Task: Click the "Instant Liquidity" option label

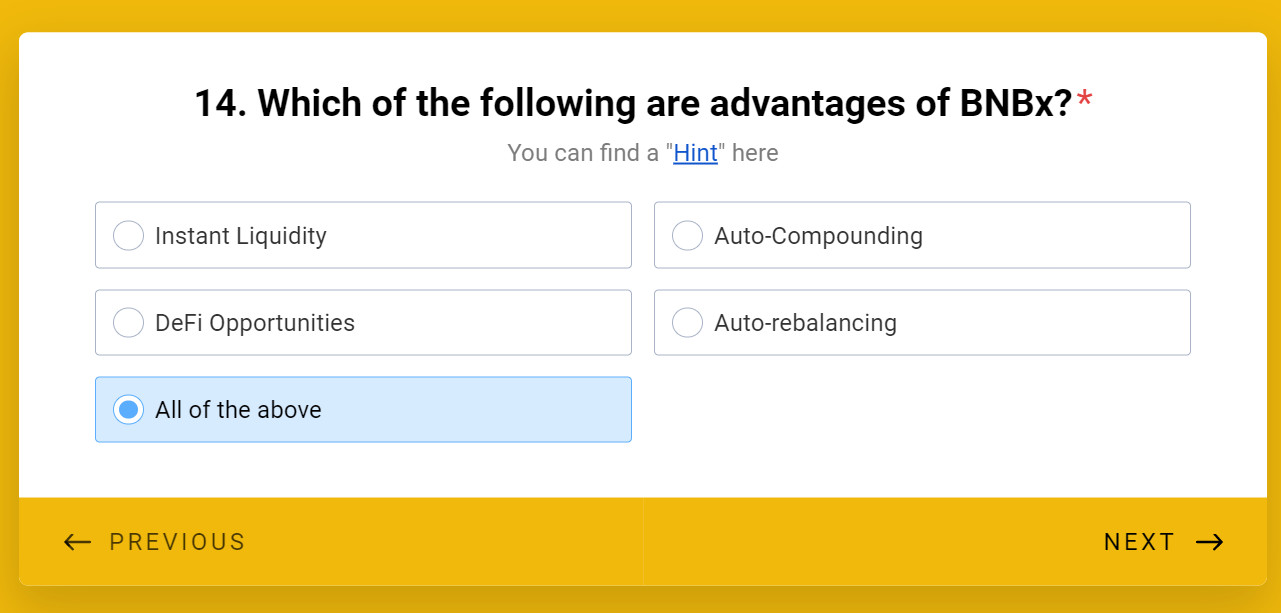Action: click(241, 236)
